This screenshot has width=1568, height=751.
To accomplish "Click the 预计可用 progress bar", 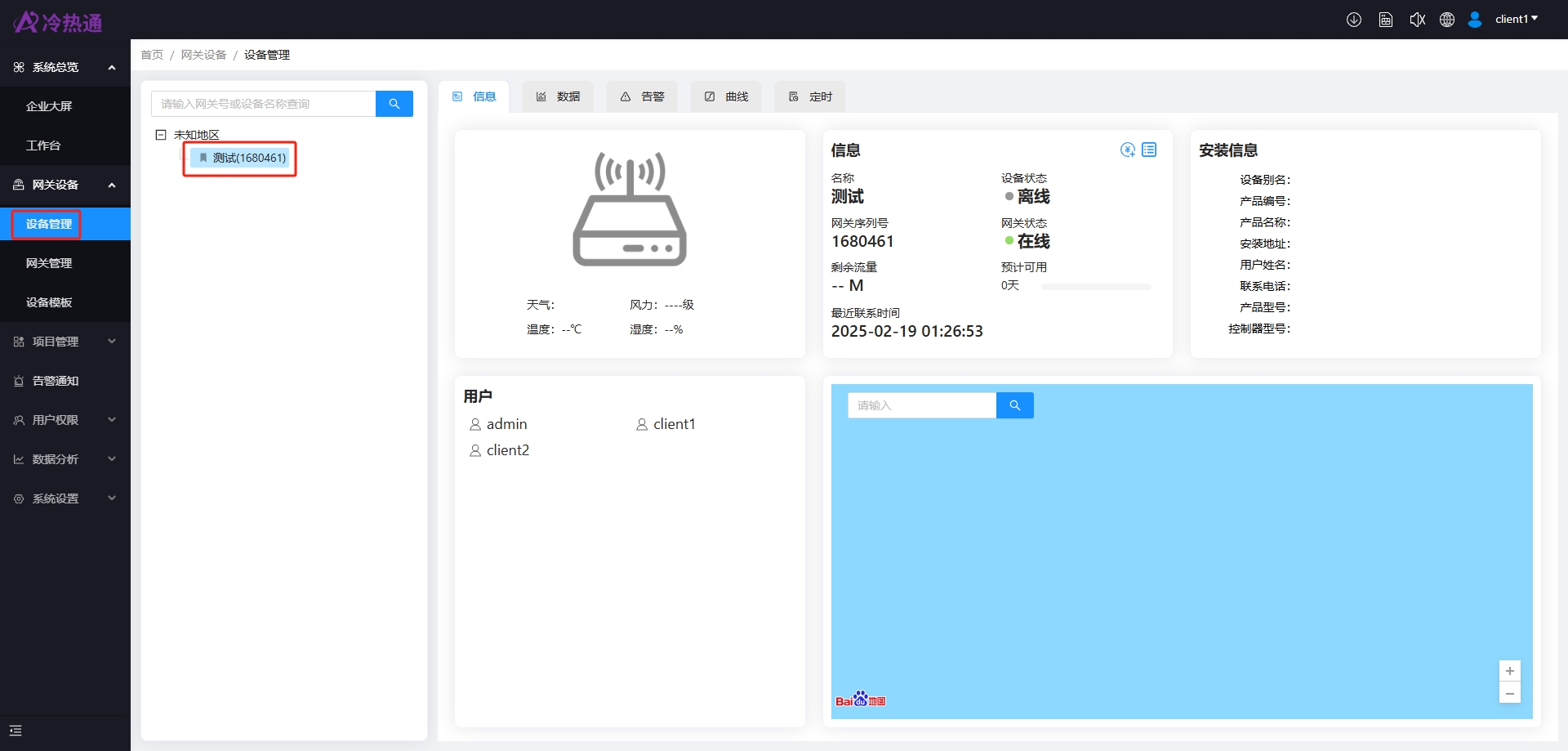I will coord(1097,287).
